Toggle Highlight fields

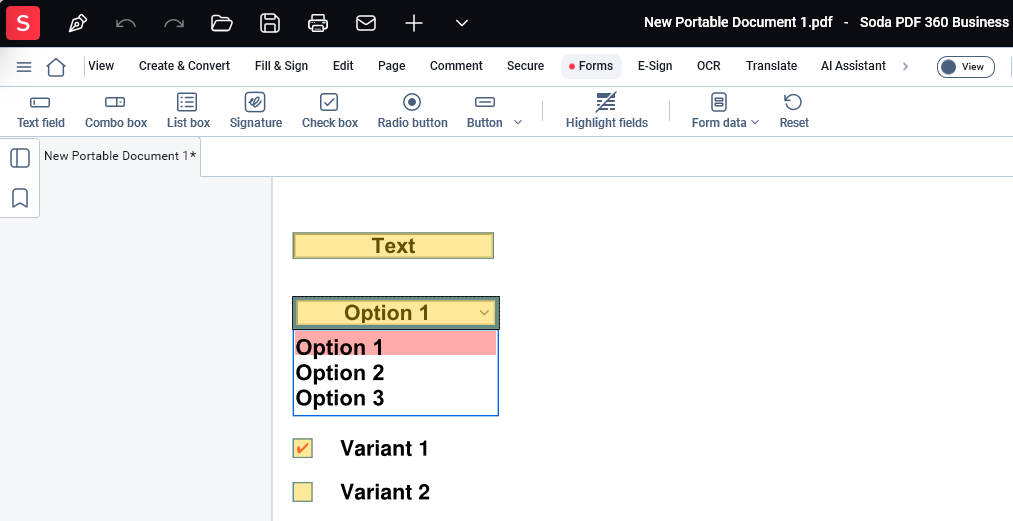[x=607, y=111]
